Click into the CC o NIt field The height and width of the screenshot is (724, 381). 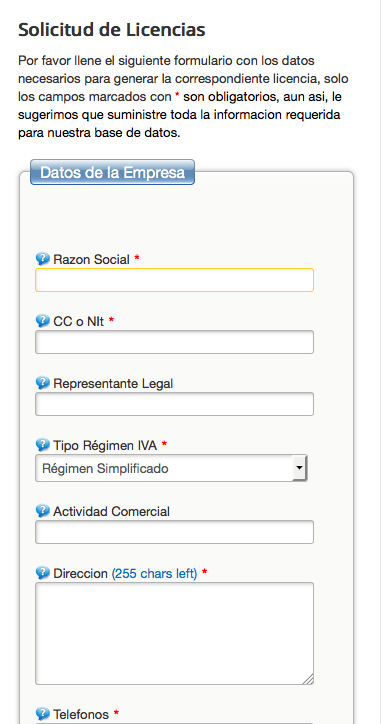pyautogui.click(x=175, y=342)
